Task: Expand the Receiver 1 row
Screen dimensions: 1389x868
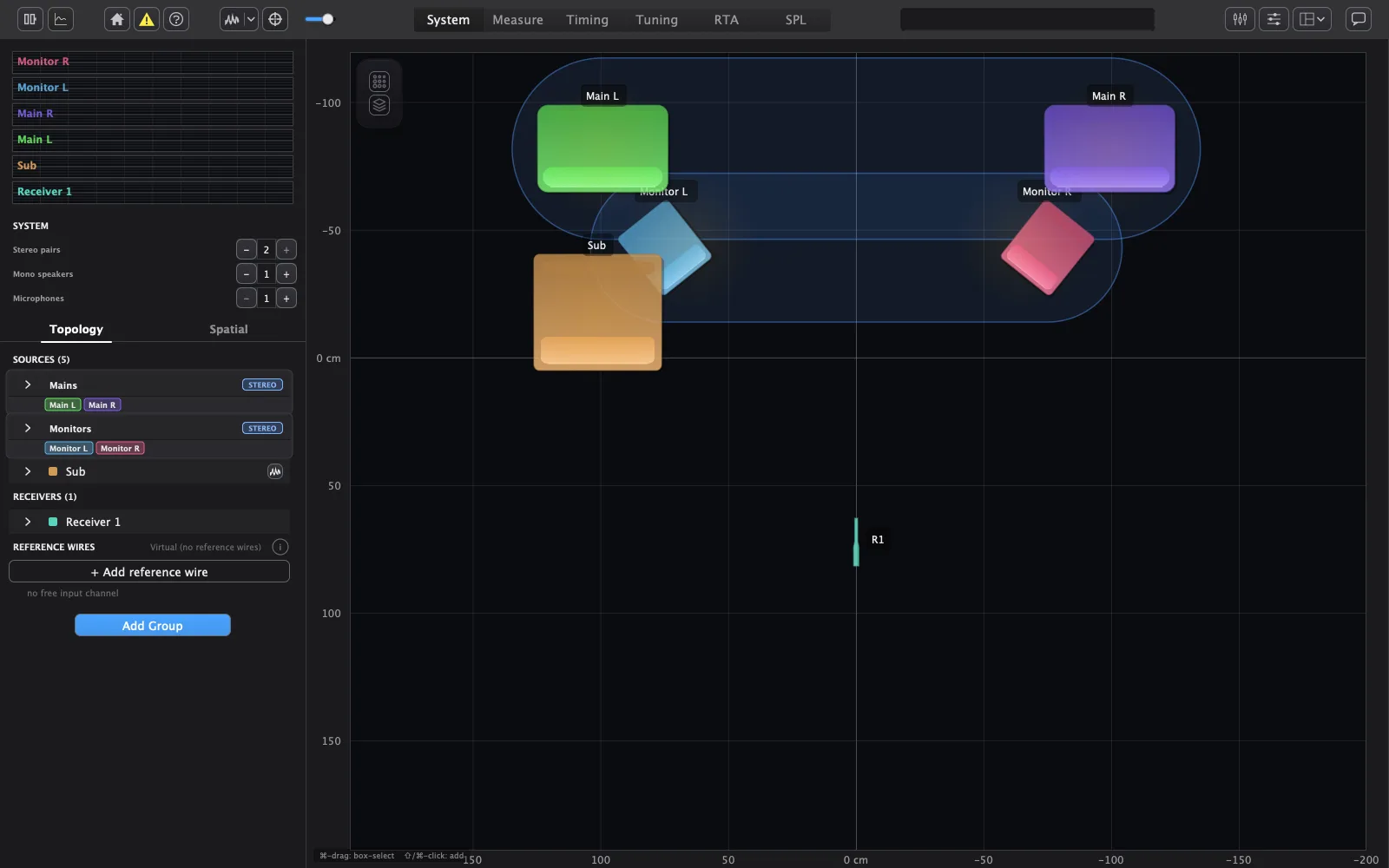Action: (x=28, y=522)
